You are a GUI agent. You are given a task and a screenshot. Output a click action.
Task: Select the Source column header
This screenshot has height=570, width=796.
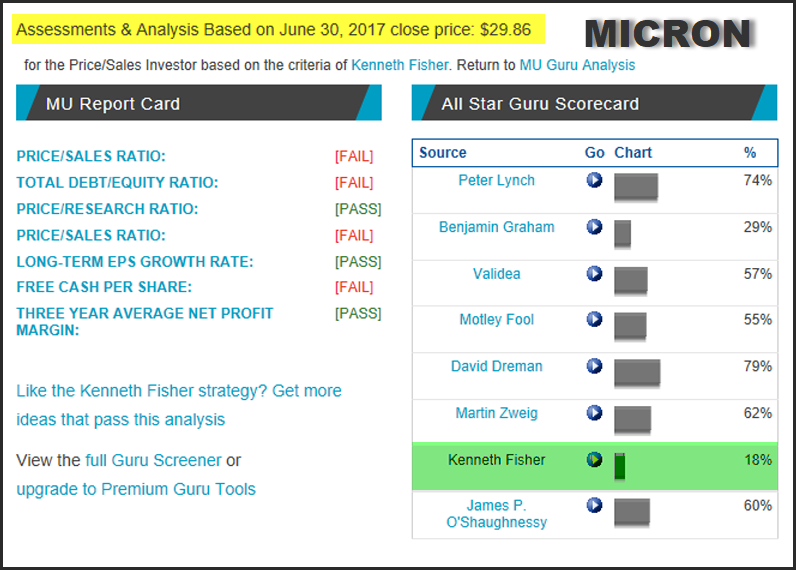443,153
